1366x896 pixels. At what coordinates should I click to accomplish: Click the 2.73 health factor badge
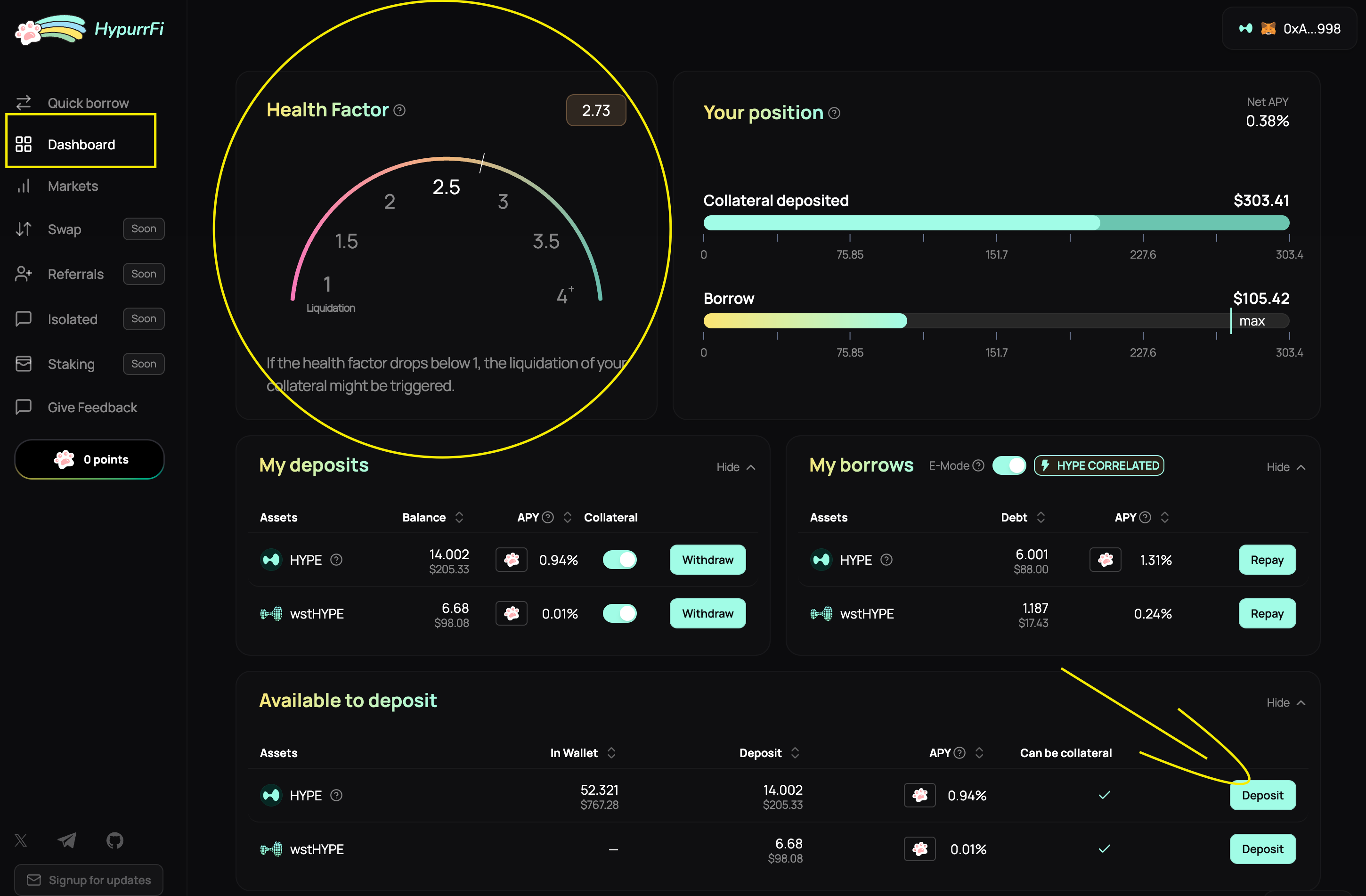[x=596, y=110]
